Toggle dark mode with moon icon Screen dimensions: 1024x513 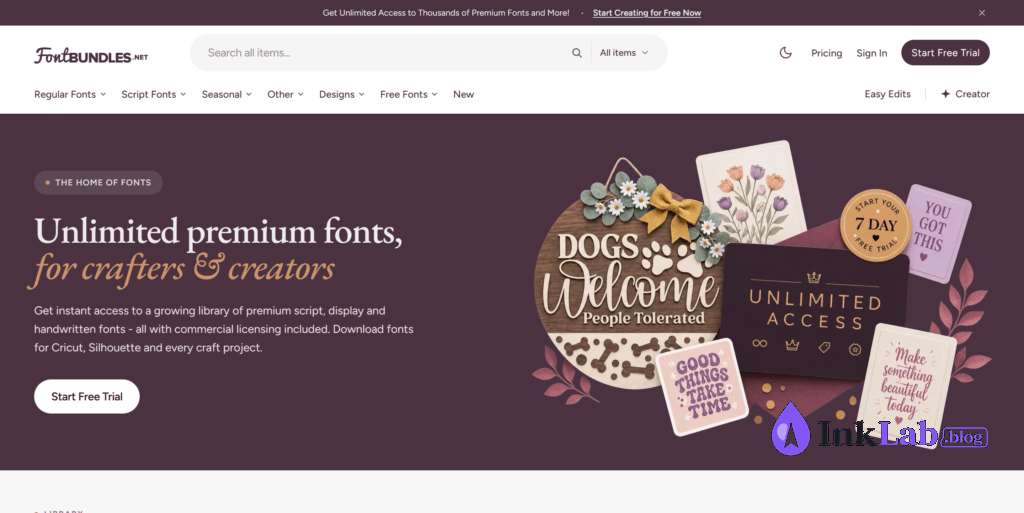(786, 53)
